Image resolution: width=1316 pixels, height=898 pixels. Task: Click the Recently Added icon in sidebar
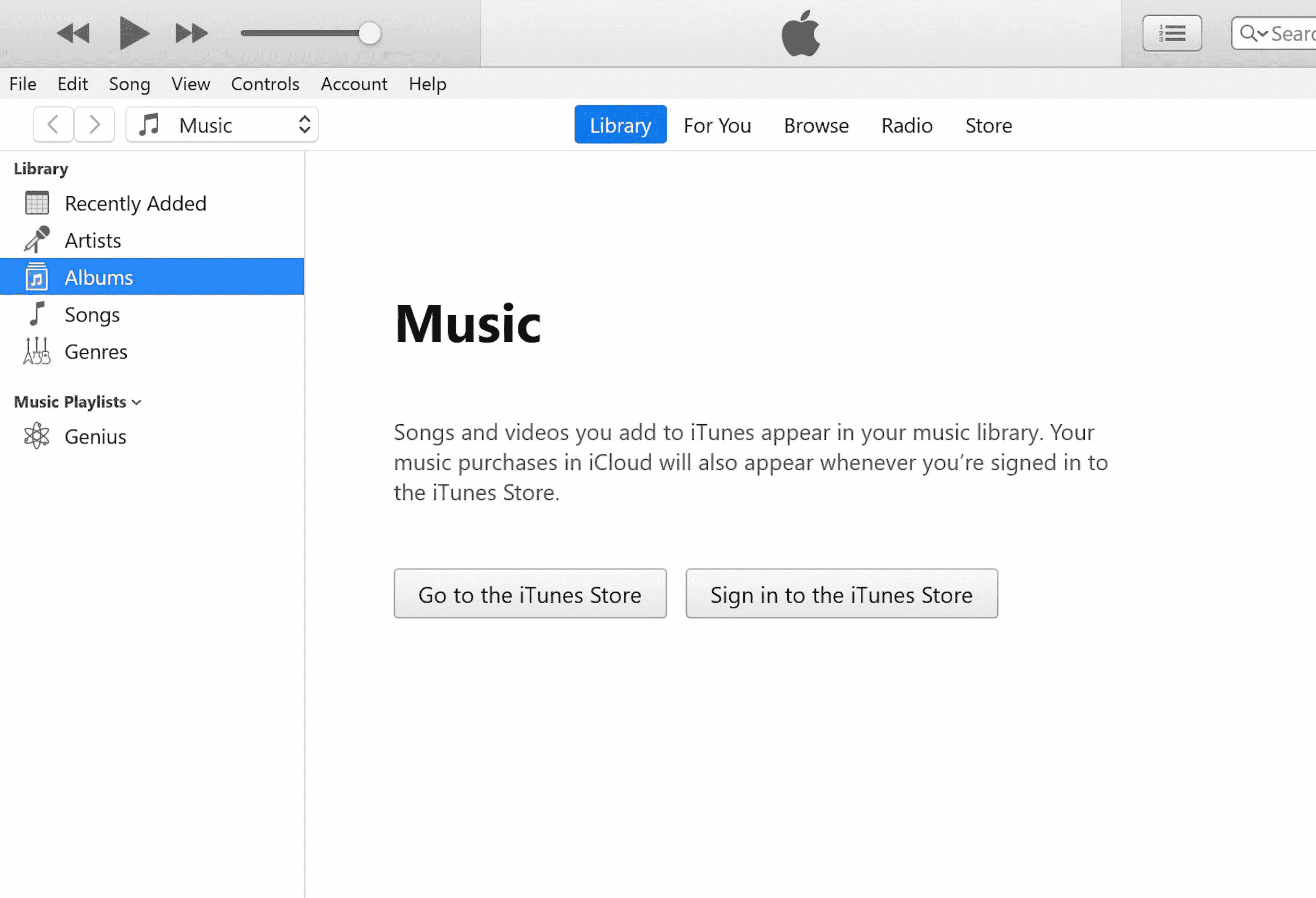pos(37,202)
